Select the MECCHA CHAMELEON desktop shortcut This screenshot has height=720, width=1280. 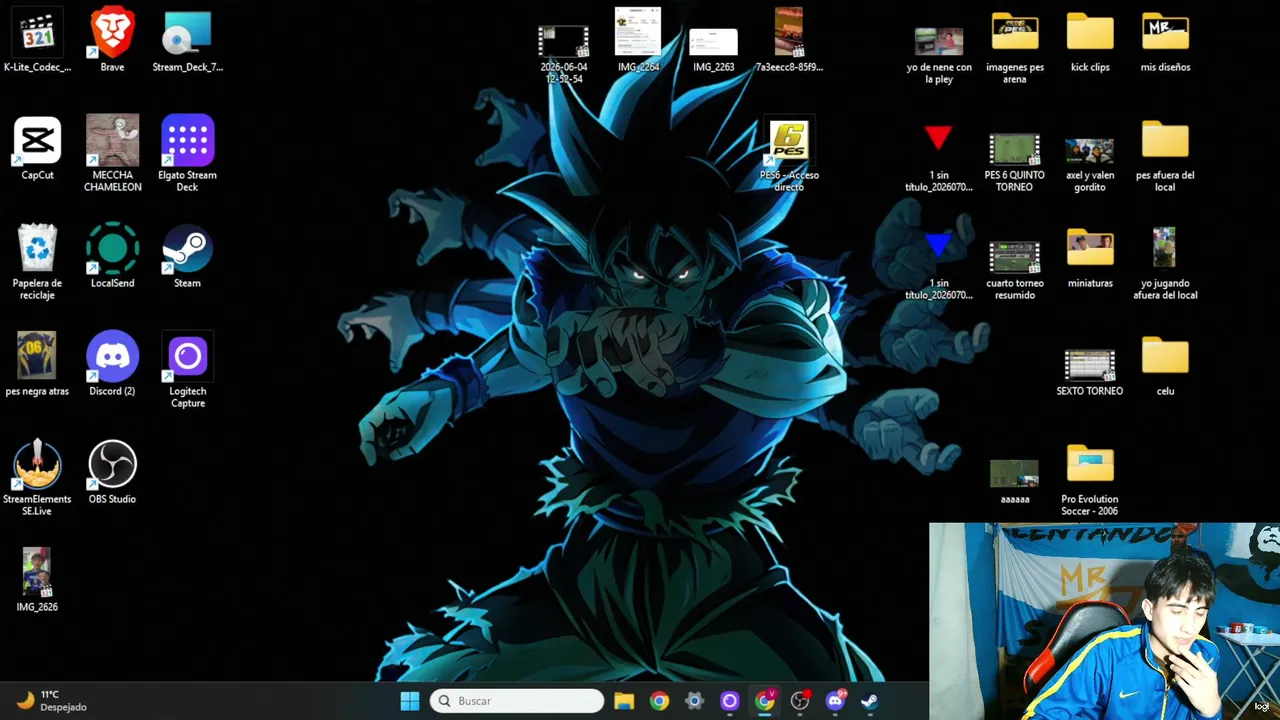(x=112, y=155)
